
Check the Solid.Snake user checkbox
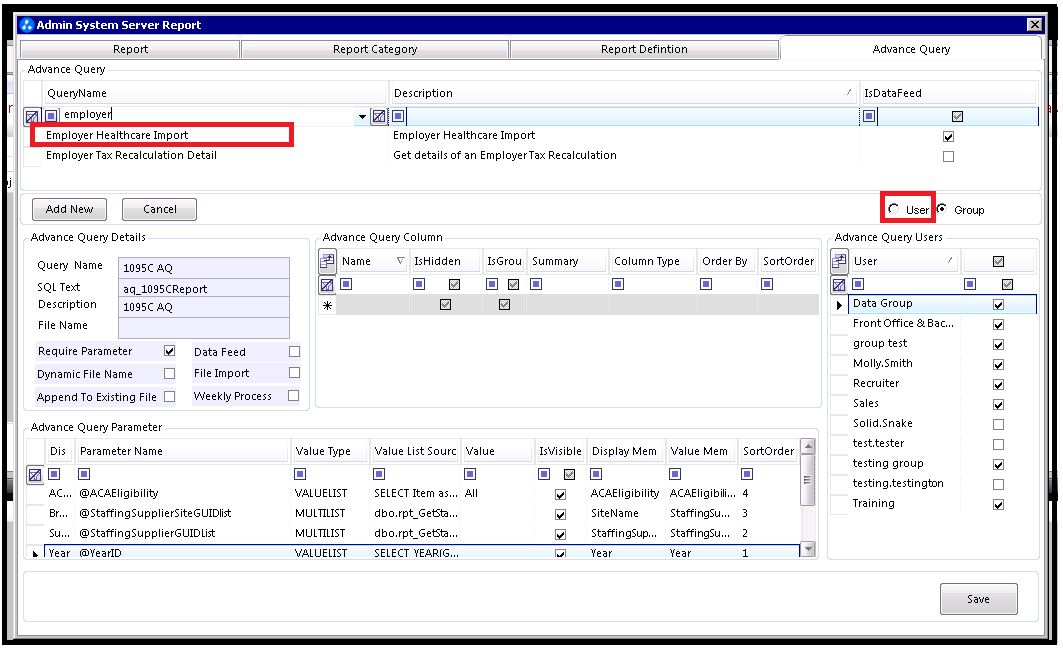[x=998, y=425]
